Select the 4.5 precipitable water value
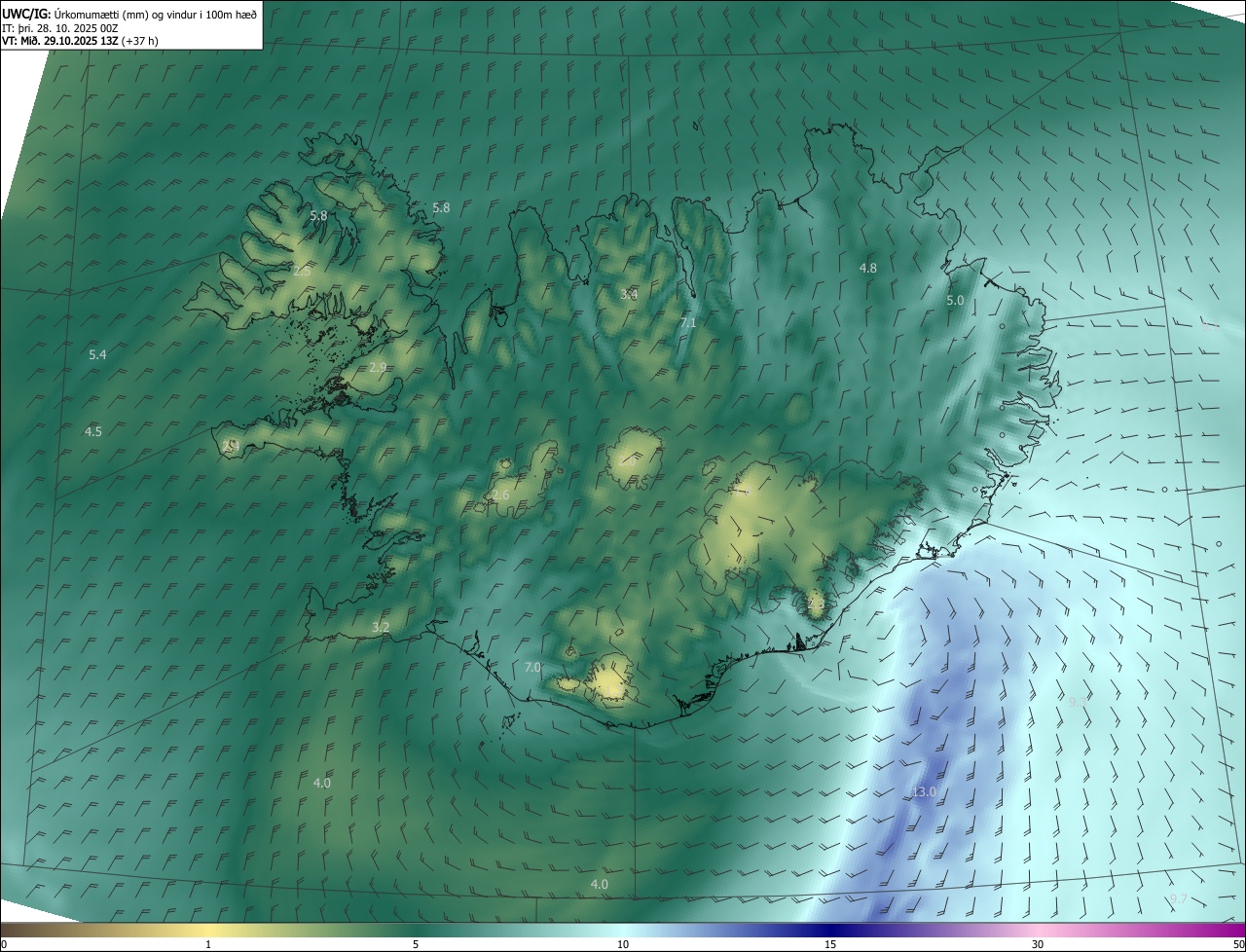This screenshot has height=952, width=1246. tap(93, 431)
